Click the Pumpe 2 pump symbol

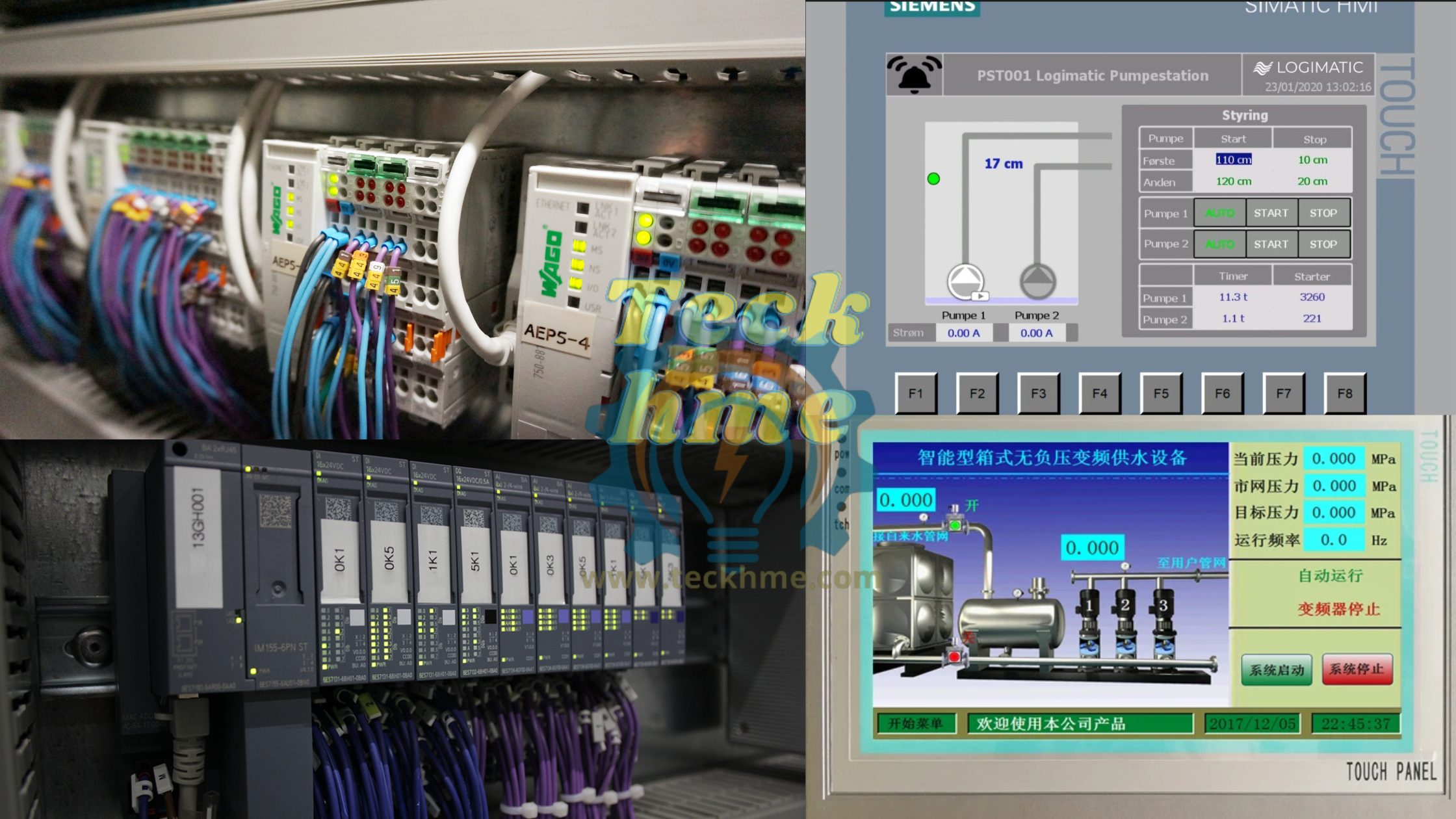tap(1037, 281)
